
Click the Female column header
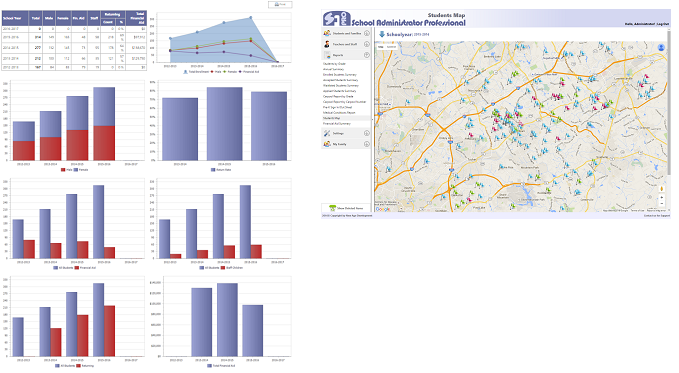(63, 18)
